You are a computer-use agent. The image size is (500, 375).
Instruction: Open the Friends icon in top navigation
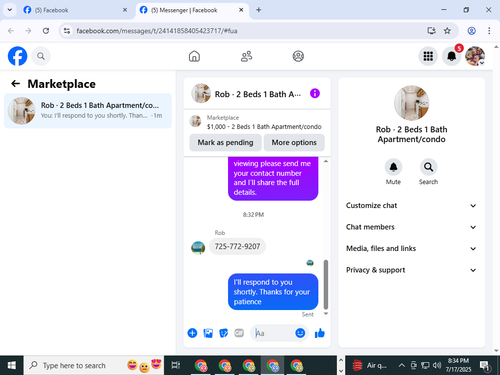246,56
